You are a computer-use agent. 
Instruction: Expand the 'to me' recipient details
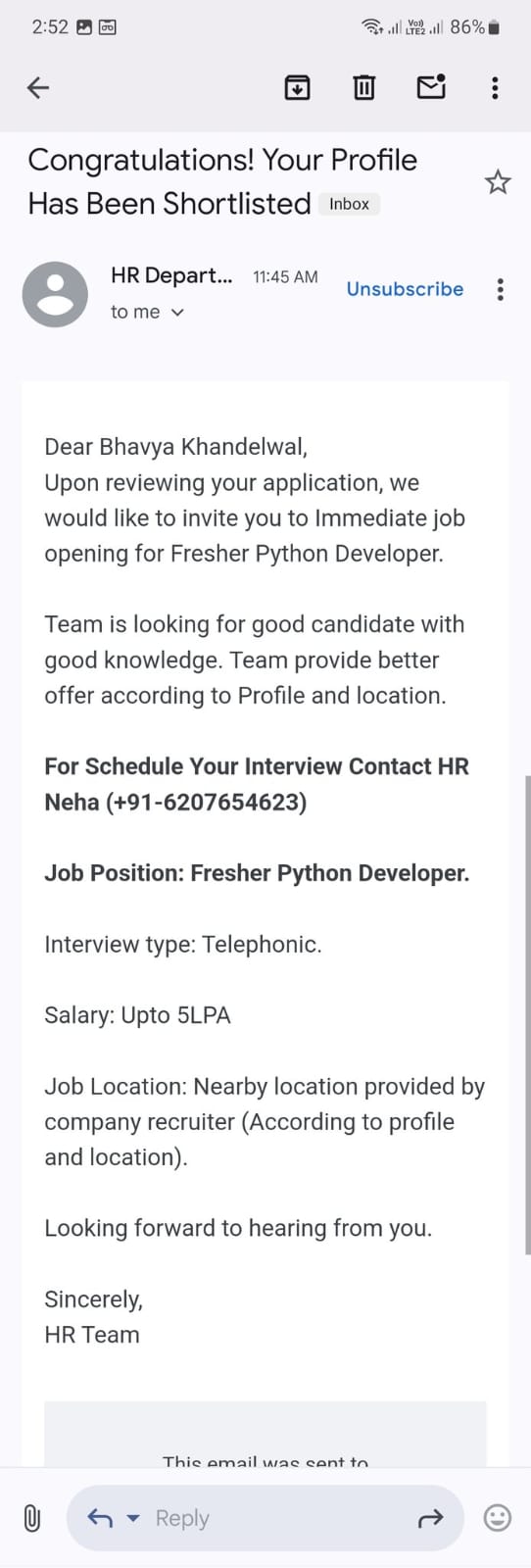(x=147, y=312)
